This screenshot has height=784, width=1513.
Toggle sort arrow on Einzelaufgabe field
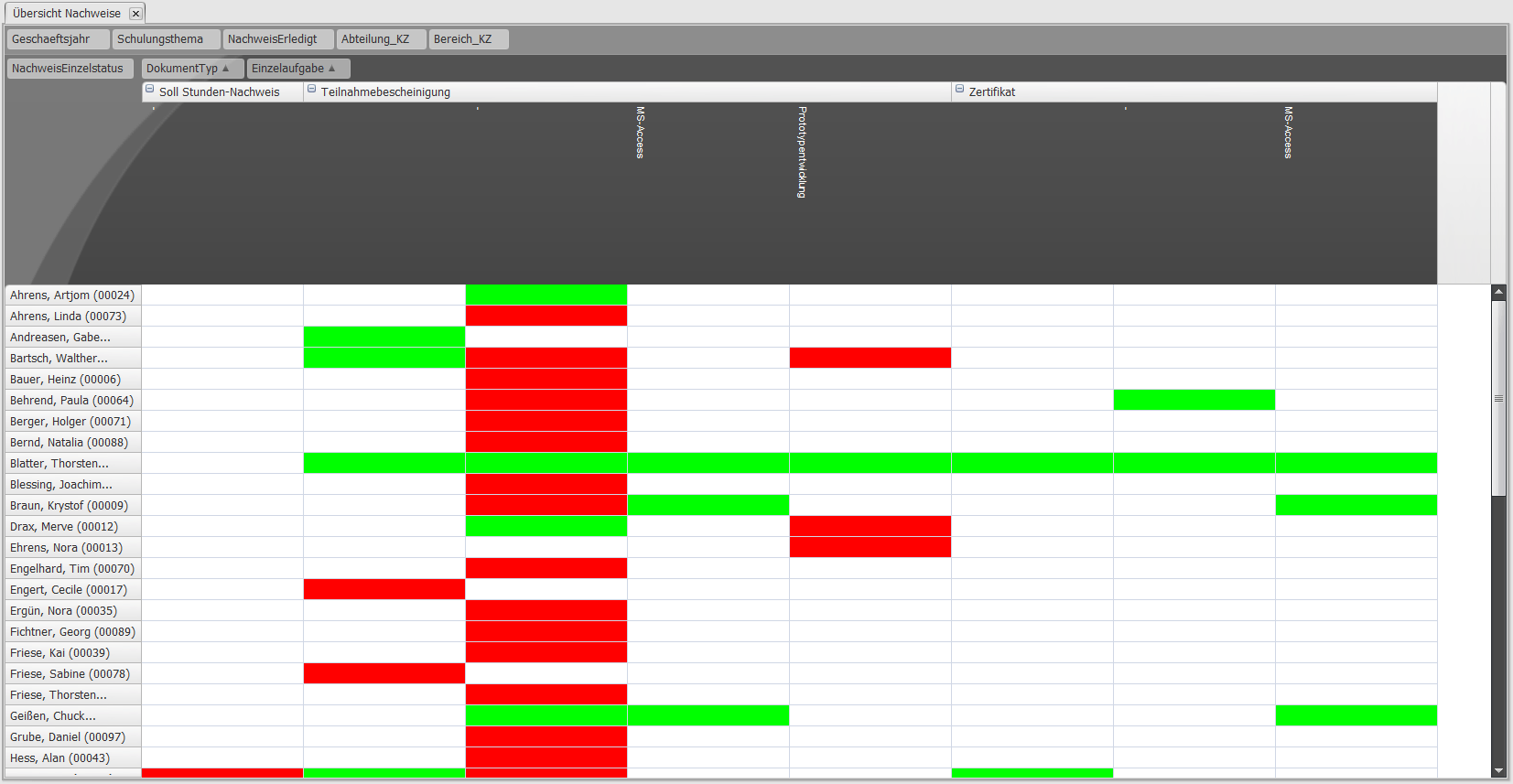pyautogui.click(x=332, y=69)
